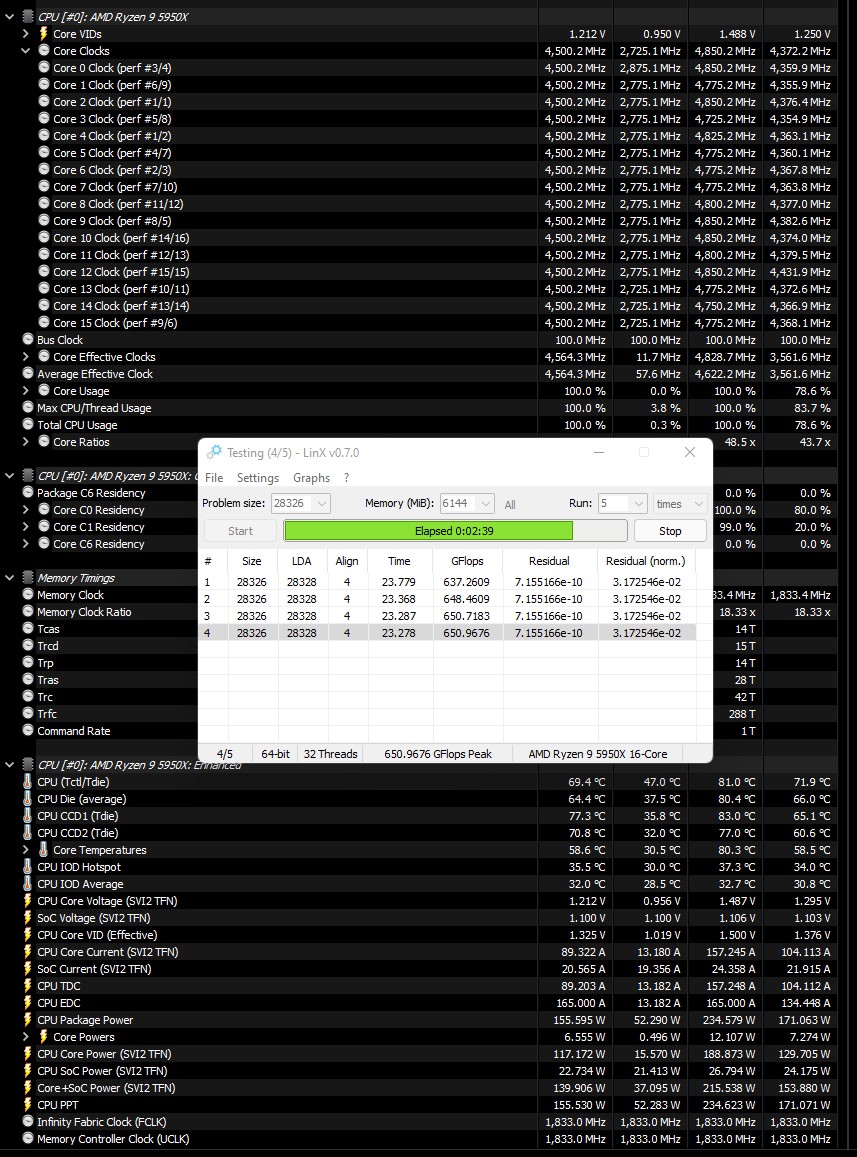Open the Run count dropdown in LinX
This screenshot has height=1157, width=857.
pos(639,503)
